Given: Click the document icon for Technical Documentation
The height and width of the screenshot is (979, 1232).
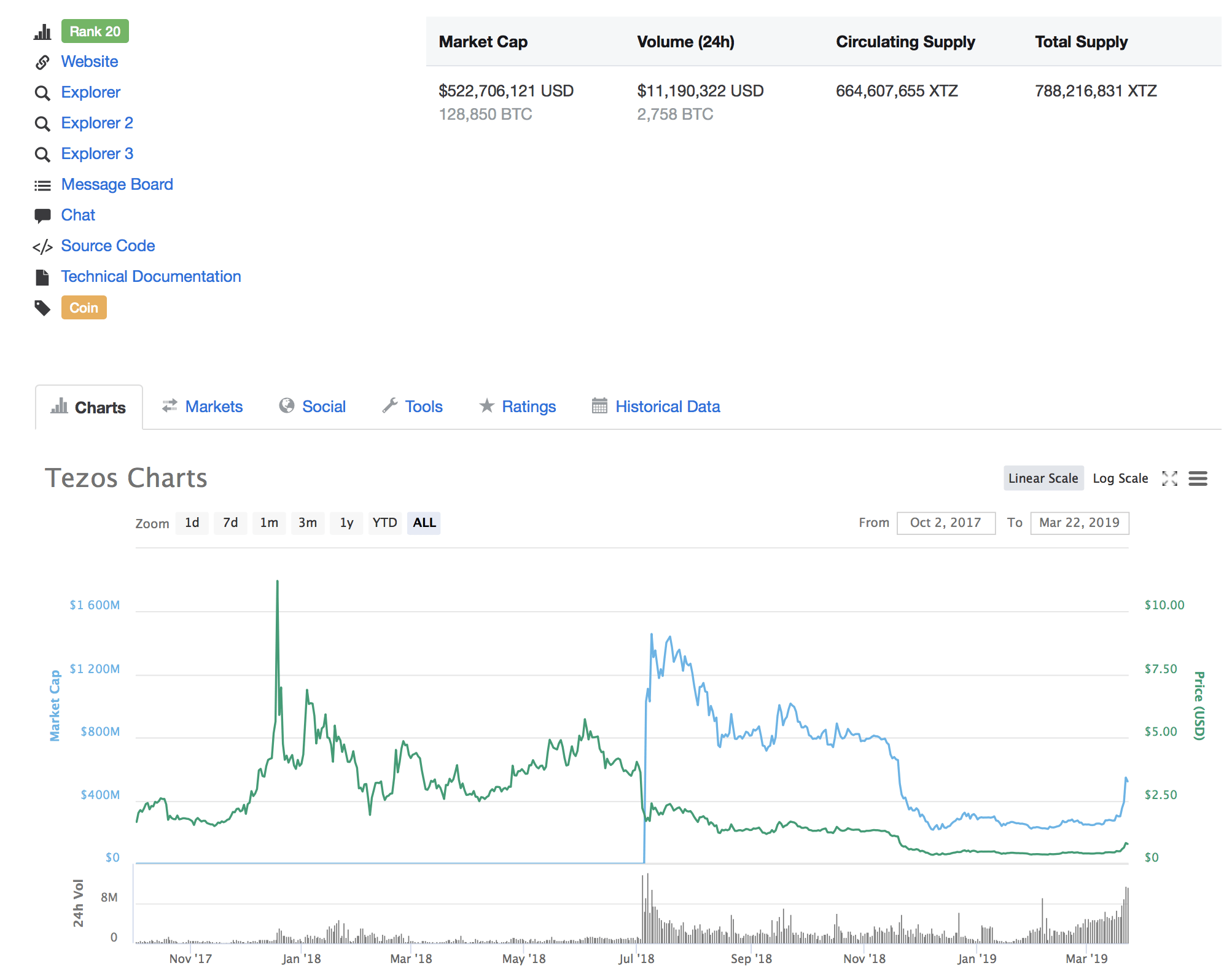Looking at the screenshot, I should click(x=42, y=278).
